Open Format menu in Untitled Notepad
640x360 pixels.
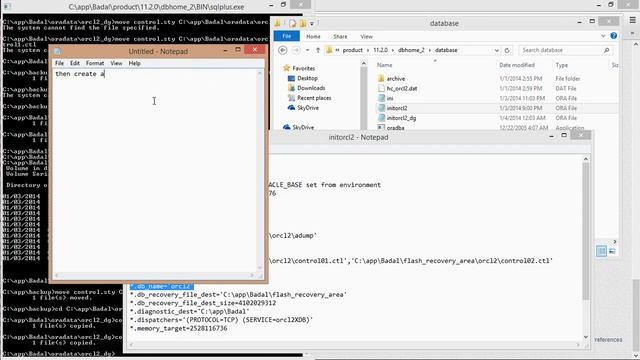point(95,63)
